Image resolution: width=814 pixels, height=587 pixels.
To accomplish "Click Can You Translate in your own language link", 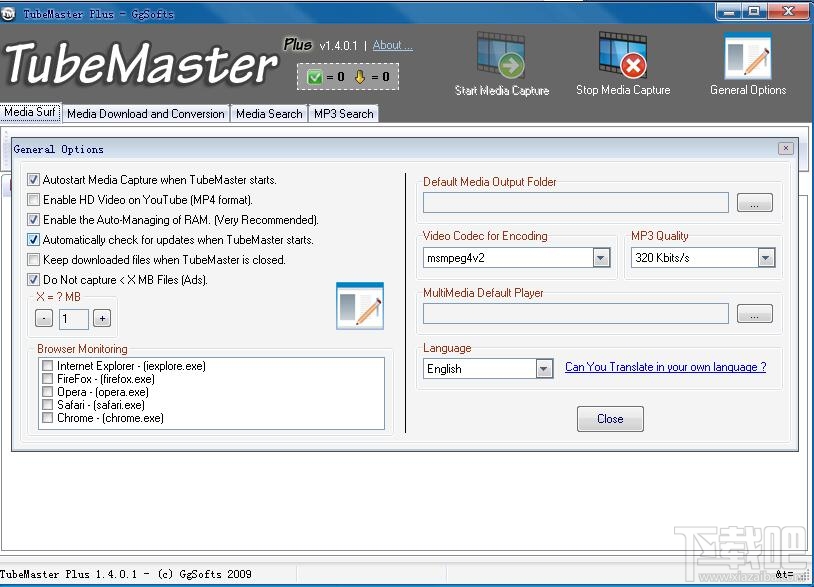I will click(x=666, y=367).
